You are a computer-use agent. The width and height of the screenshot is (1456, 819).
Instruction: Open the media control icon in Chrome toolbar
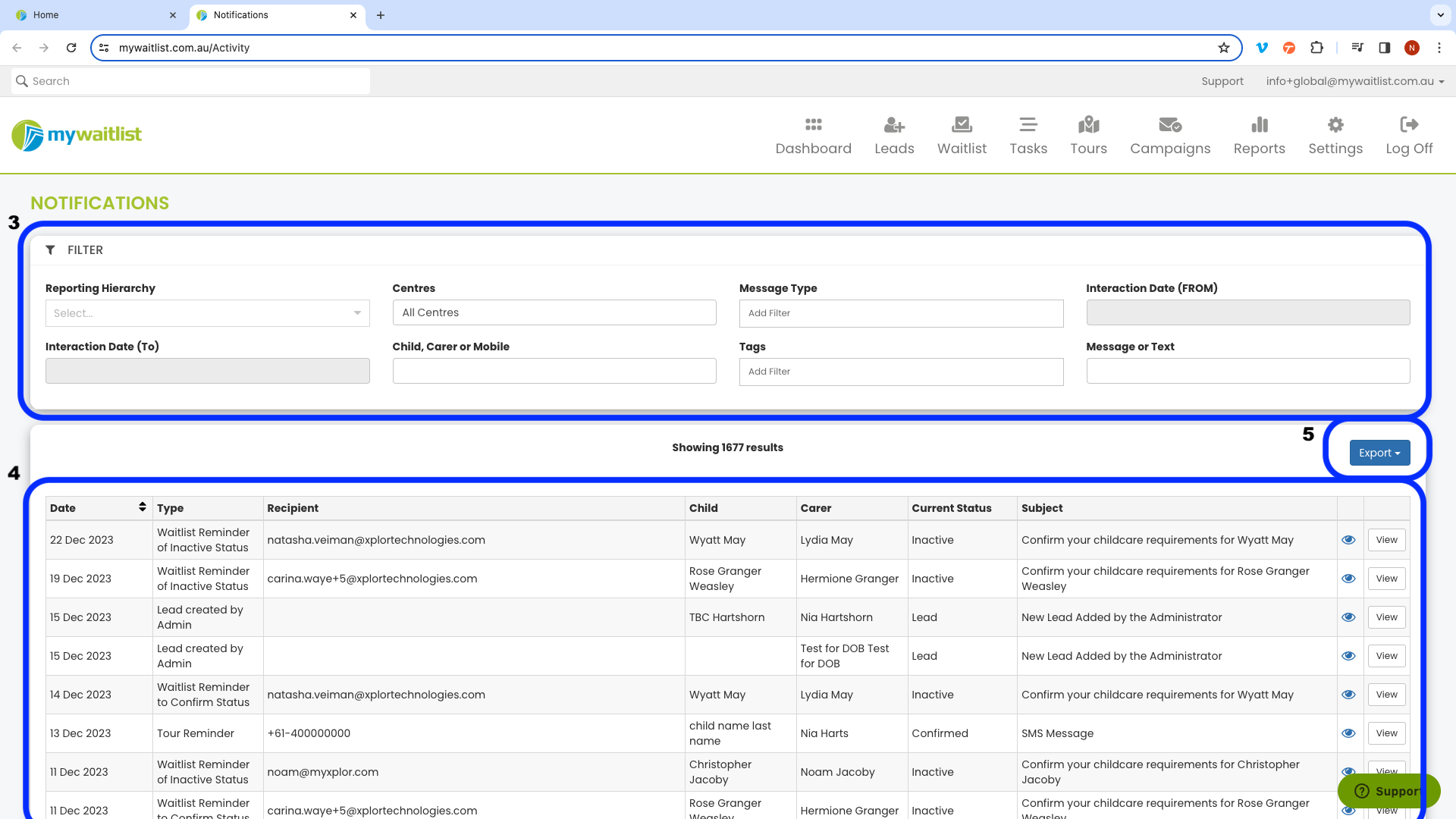tap(1357, 48)
